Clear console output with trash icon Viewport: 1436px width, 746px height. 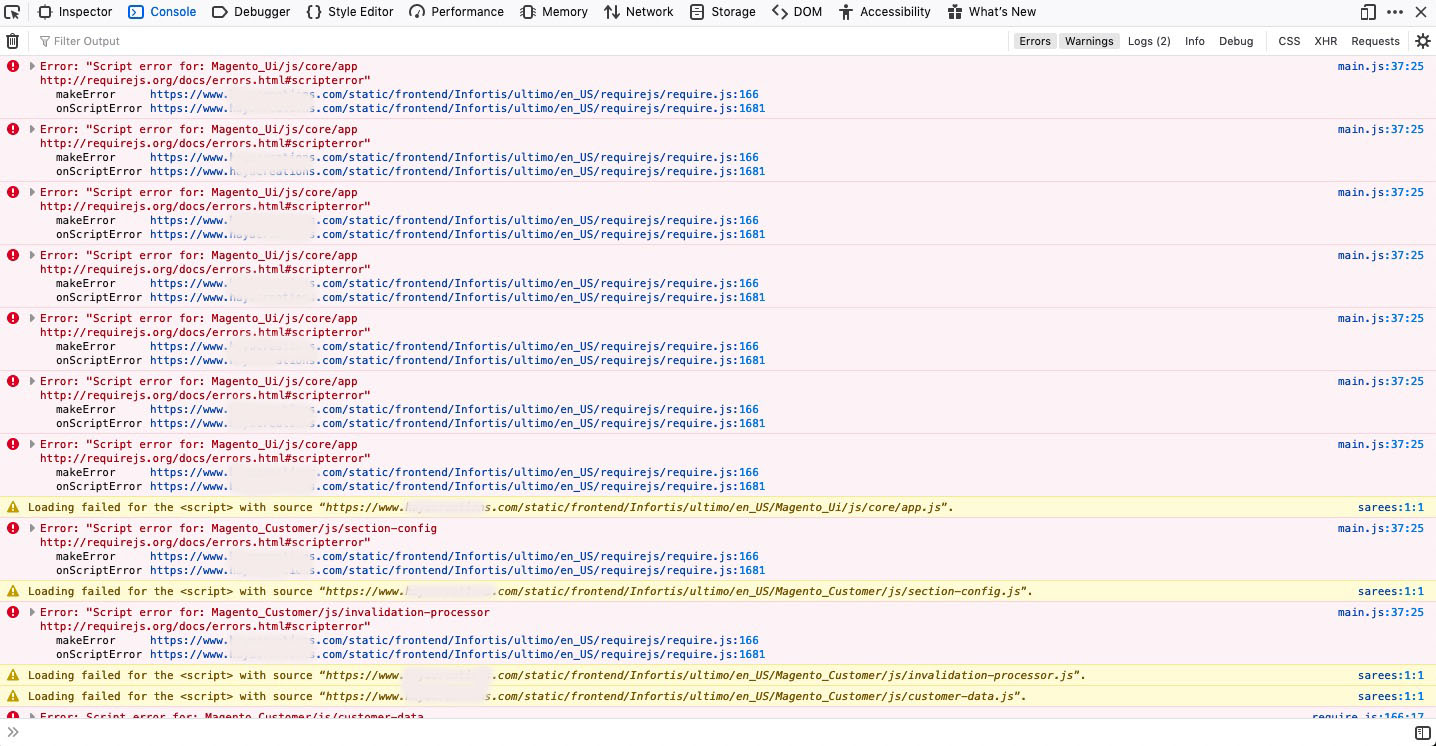coord(12,41)
